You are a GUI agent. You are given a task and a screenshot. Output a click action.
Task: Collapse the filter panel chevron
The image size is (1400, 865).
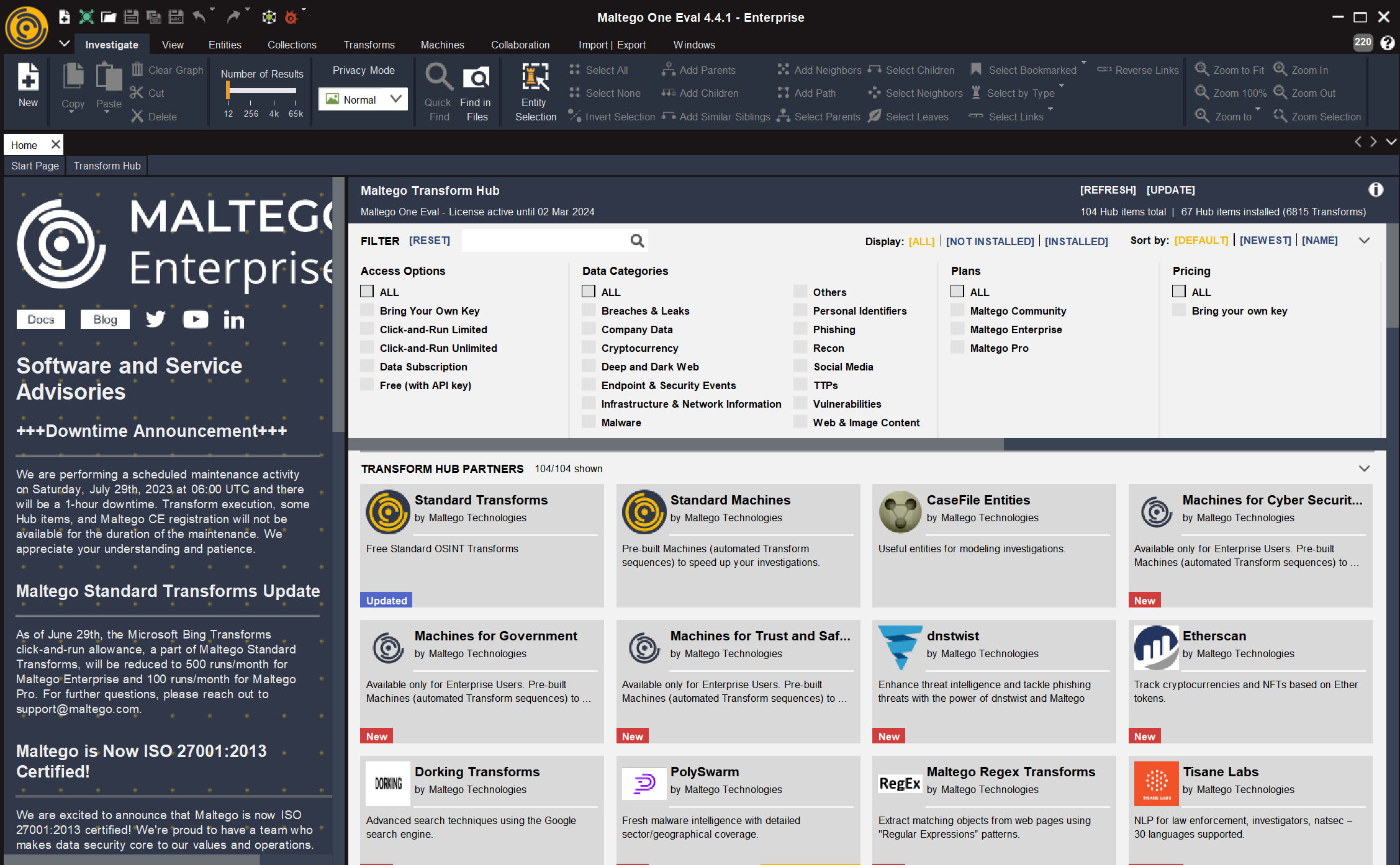pos(1364,241)
